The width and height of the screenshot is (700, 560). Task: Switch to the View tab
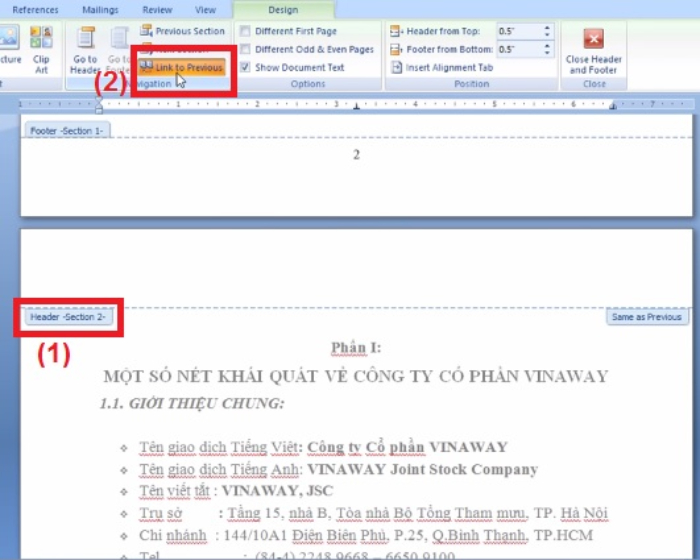pyautogui.click(x=205, y=9)
